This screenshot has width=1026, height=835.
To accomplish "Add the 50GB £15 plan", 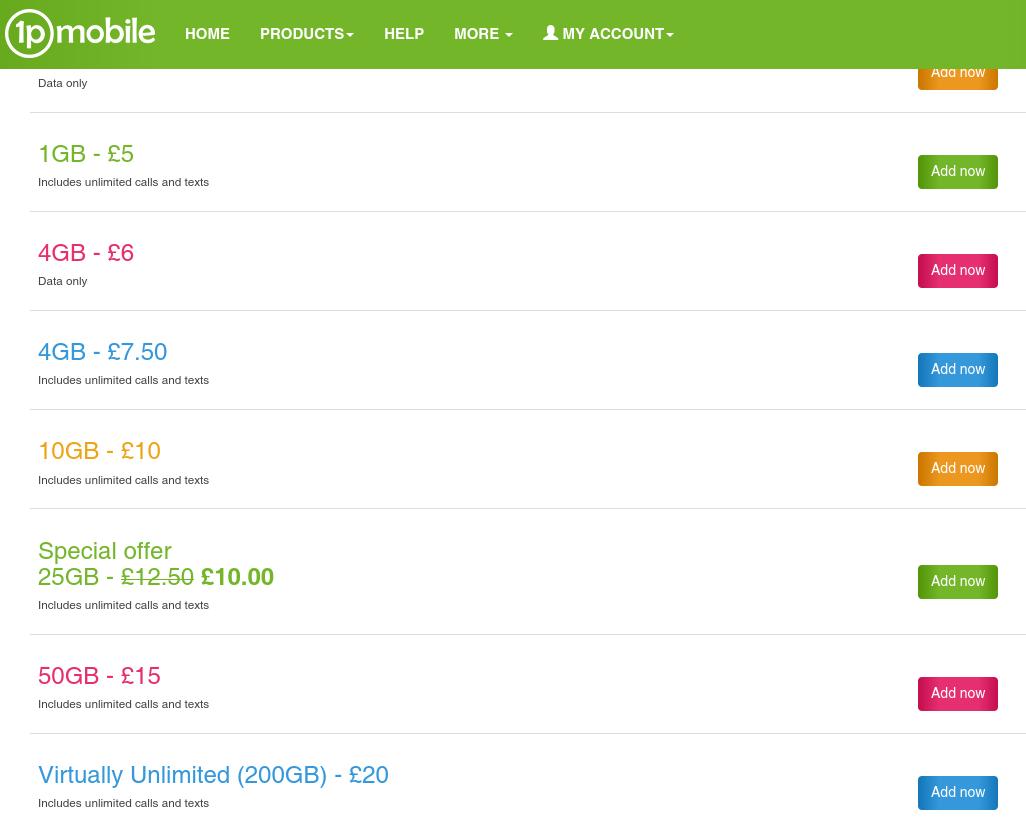I will click(957, 694).
